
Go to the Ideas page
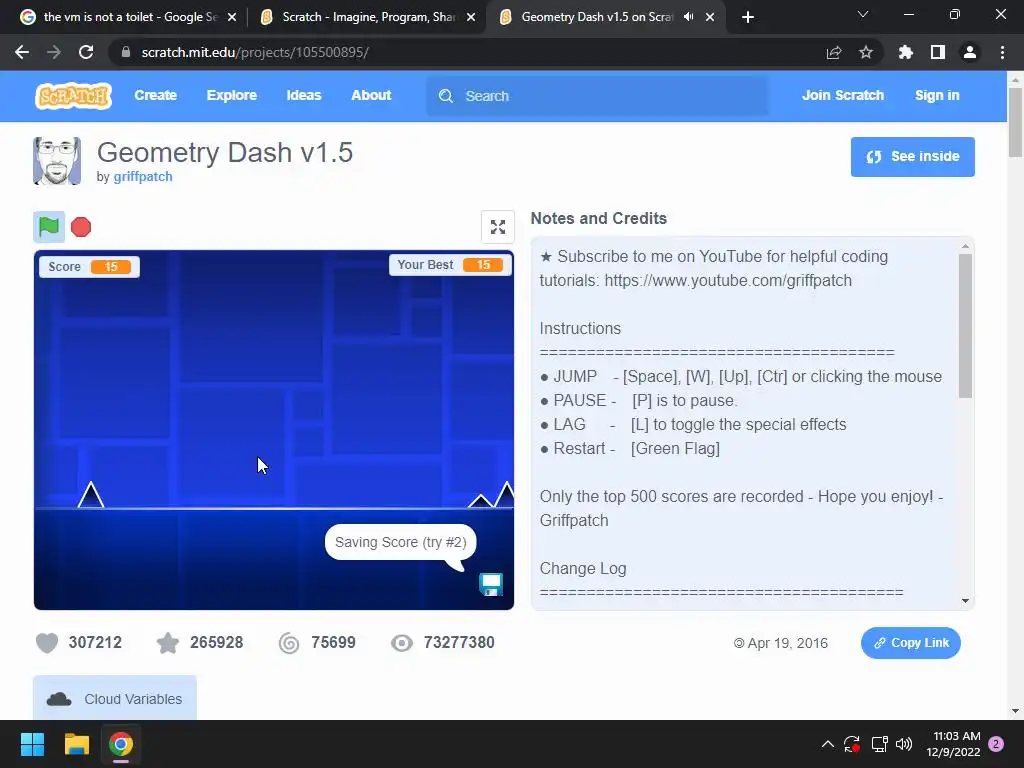pos(304,95)
